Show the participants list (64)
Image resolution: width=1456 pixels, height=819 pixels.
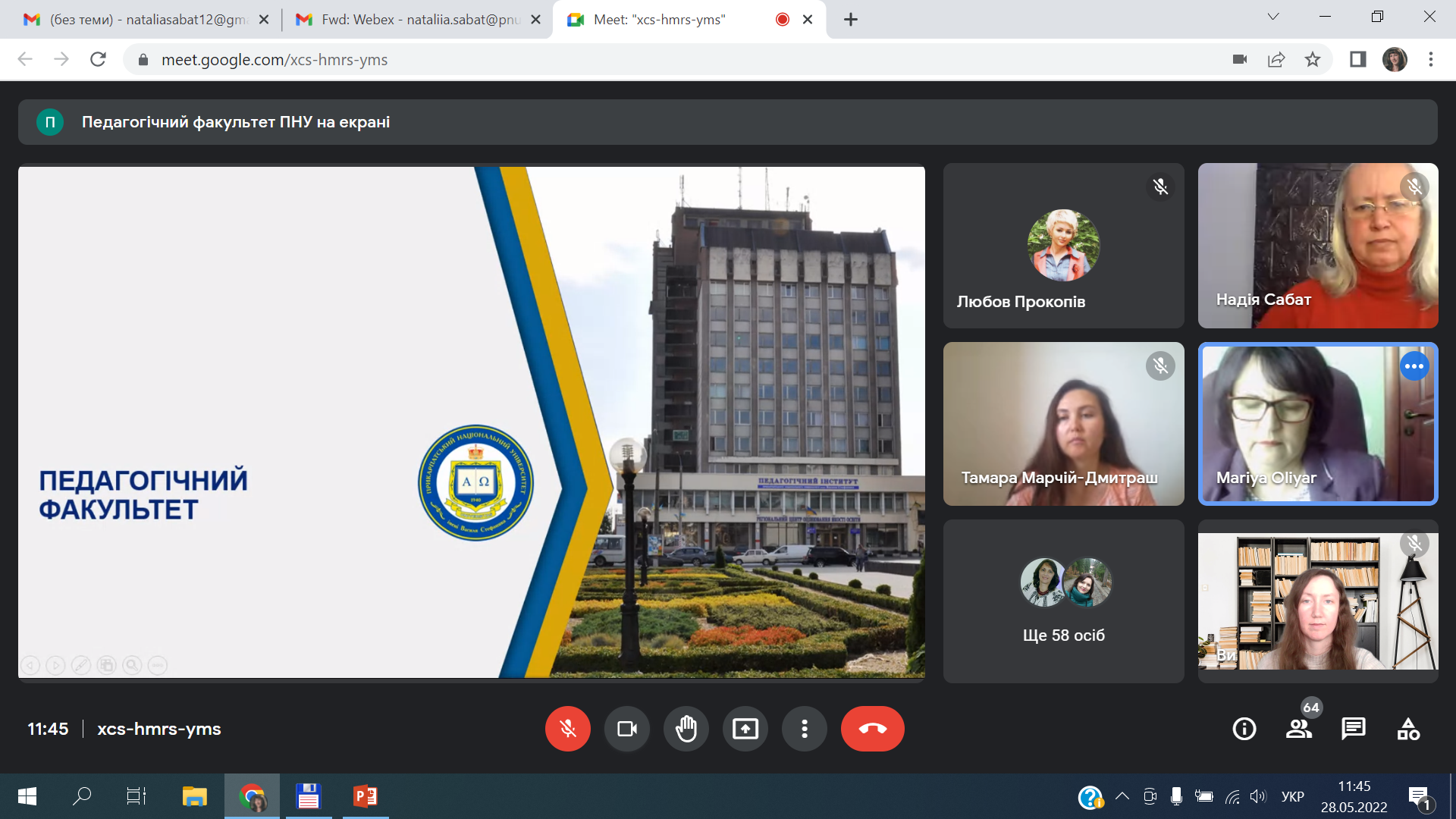click(x=1299, y=729)
